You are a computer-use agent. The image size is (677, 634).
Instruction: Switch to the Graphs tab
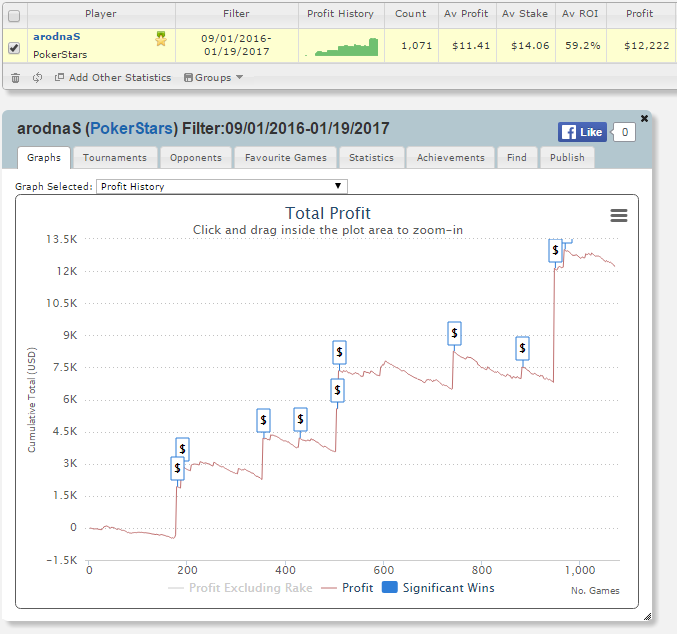click(x=44, y=158)
